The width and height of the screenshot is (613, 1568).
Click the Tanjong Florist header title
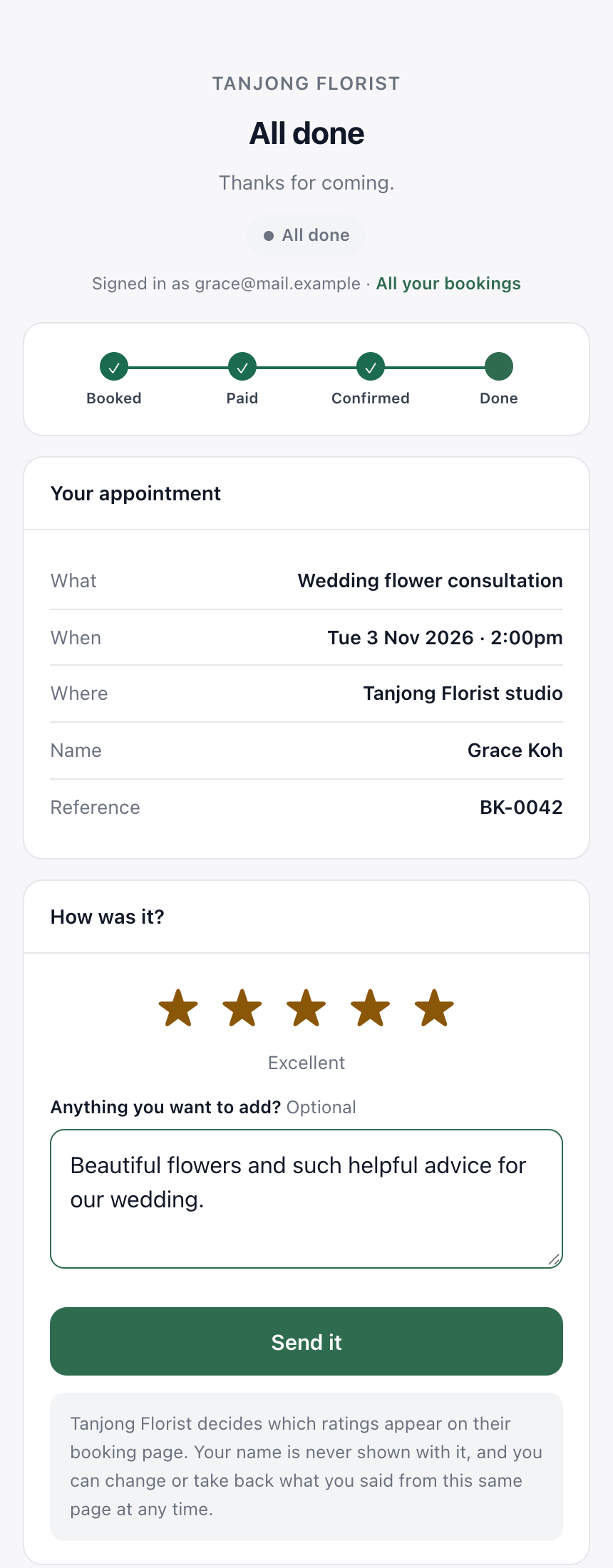tap(306, 83)
